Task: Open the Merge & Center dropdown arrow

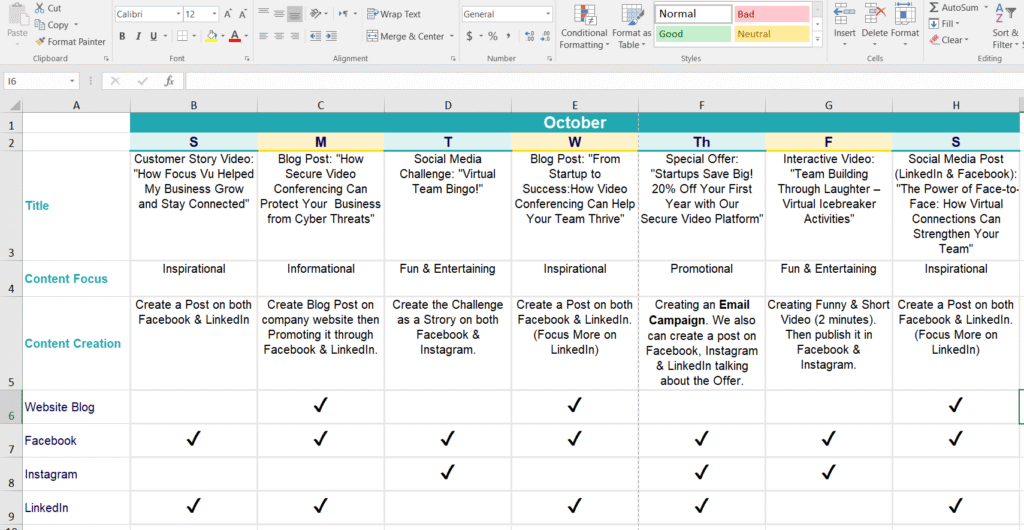Action: coord(451,37)
